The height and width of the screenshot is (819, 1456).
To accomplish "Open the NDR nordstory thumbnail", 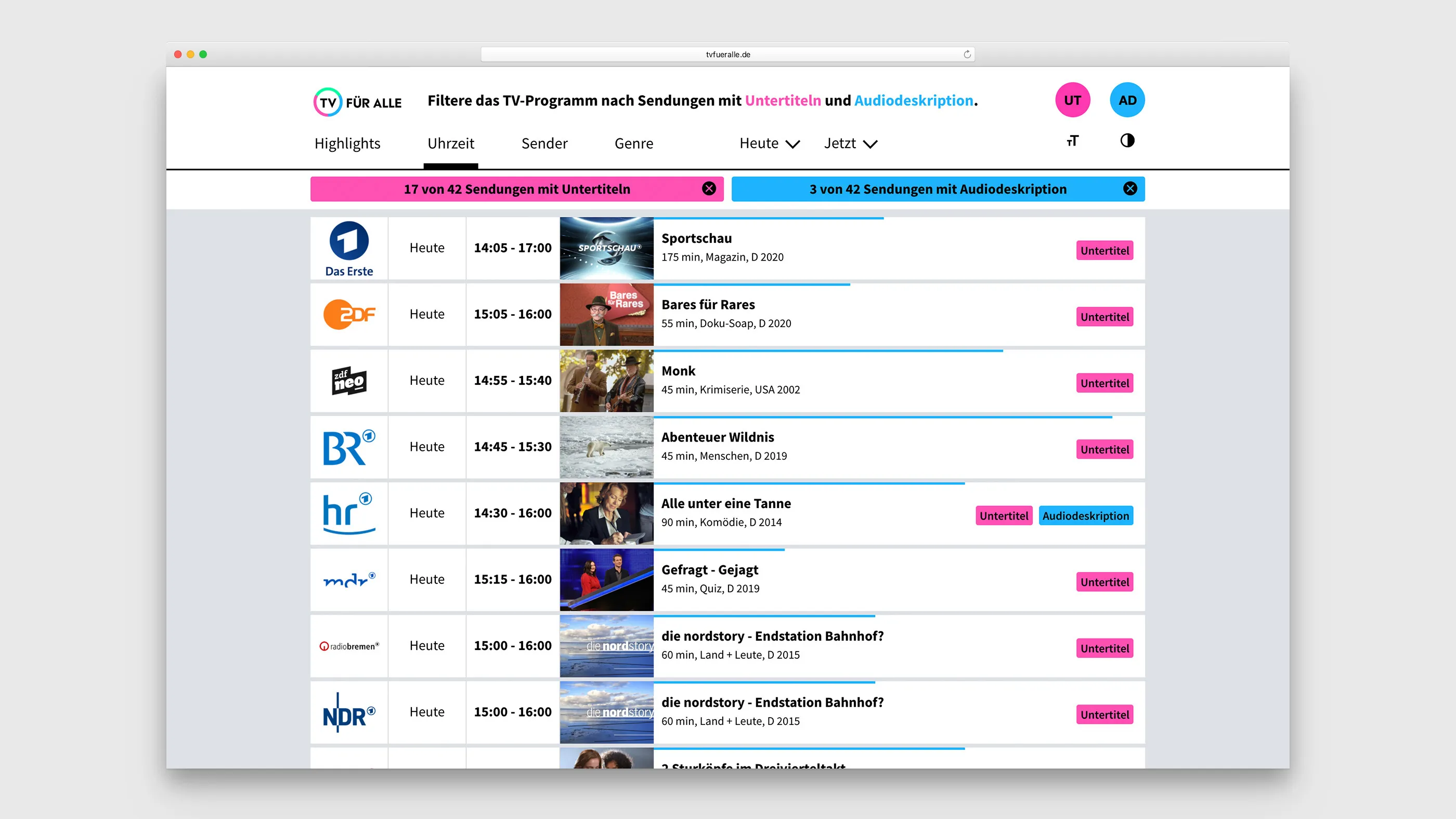I will [606, 712].
